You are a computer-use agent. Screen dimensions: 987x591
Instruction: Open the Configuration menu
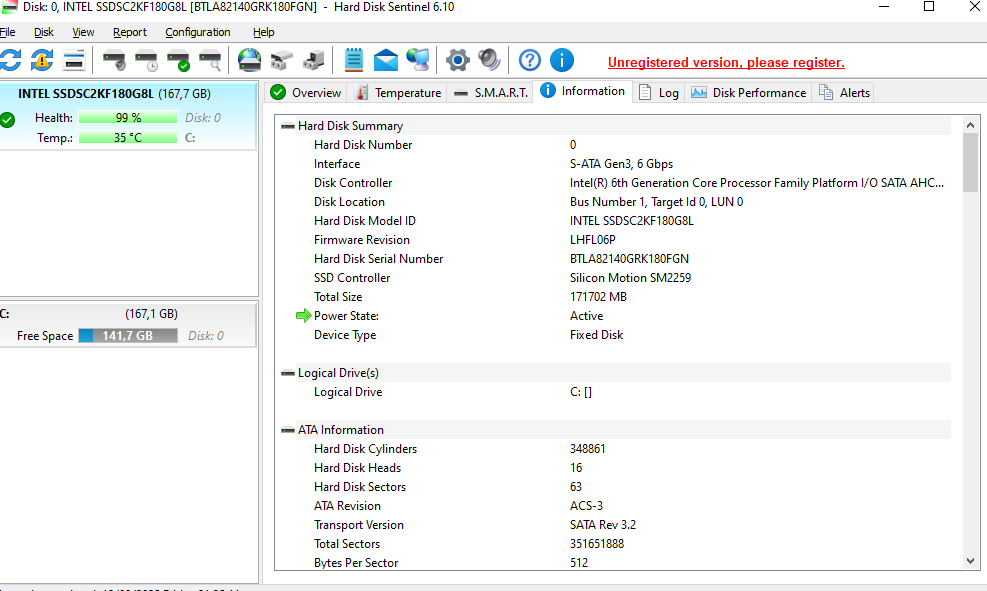point(197,32)
